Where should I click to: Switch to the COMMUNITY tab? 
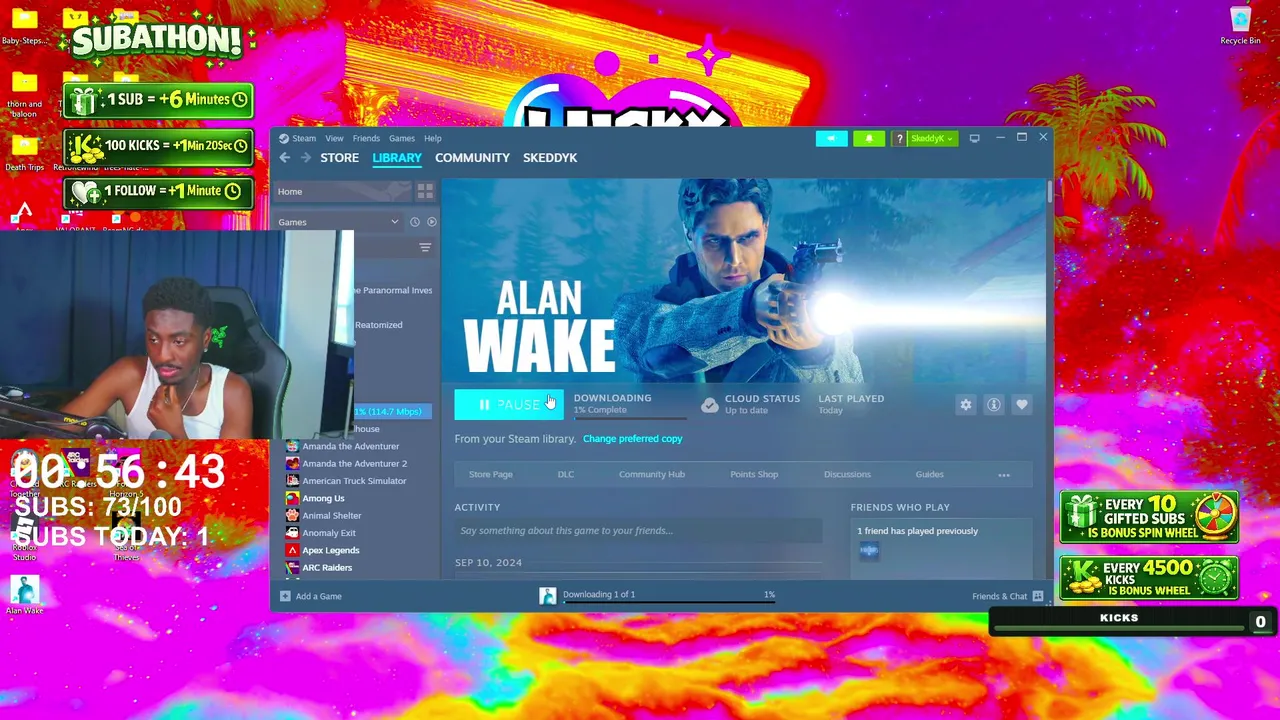tap(472, 158)
